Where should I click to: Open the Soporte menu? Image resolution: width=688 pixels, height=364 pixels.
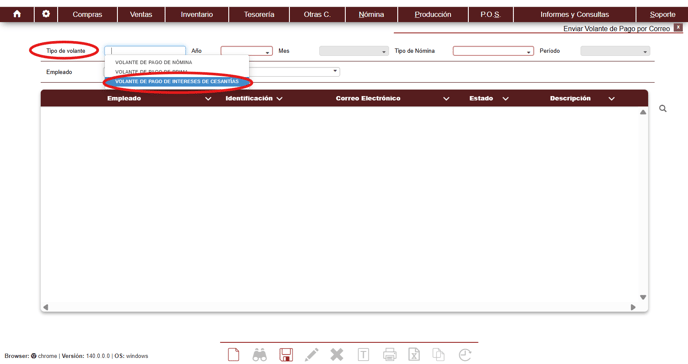coord(662,14)
